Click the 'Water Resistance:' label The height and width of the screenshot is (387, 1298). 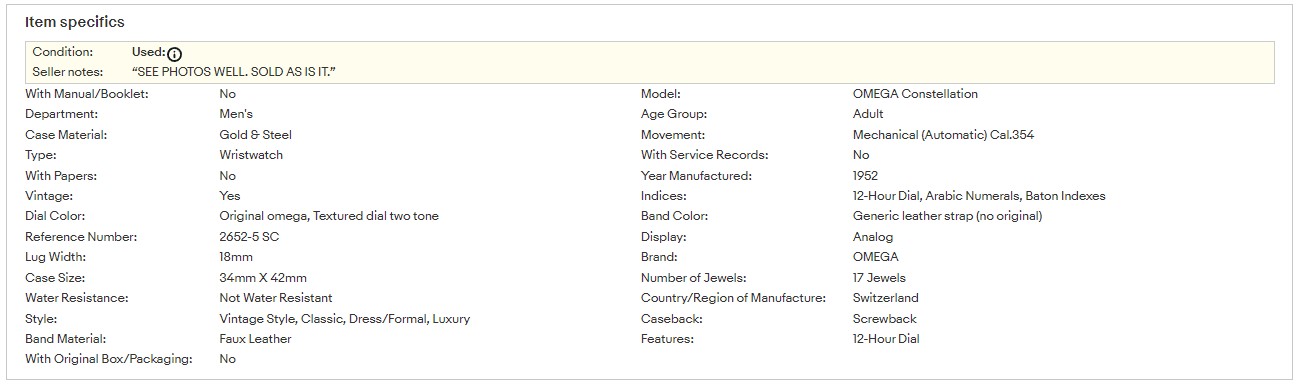point(77,298)
